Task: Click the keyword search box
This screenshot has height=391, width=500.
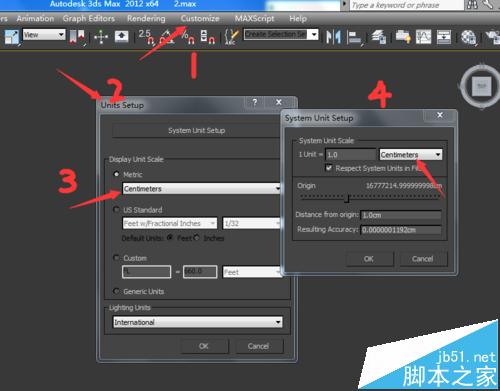Action: tap(406, 5)
